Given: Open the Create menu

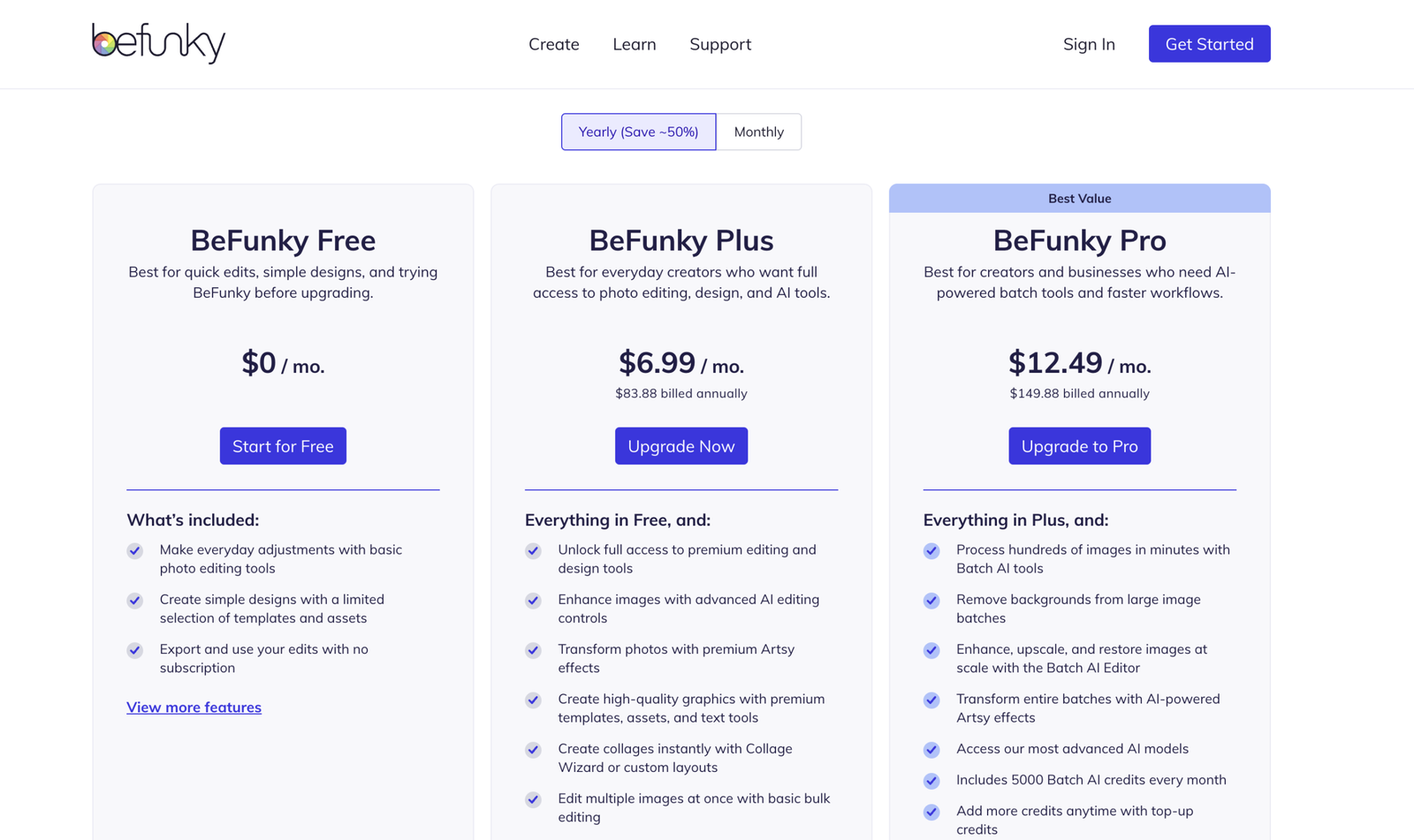Looking at the screenshot, I should (x=554, y=44).
